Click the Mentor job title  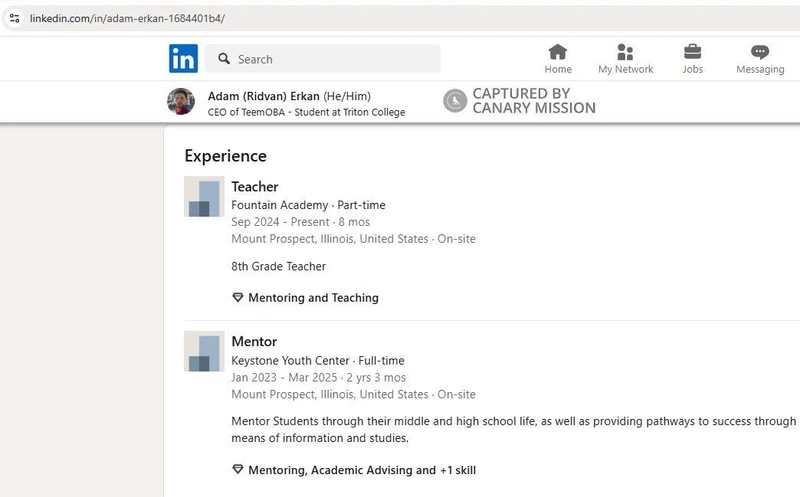pos(254,341)
